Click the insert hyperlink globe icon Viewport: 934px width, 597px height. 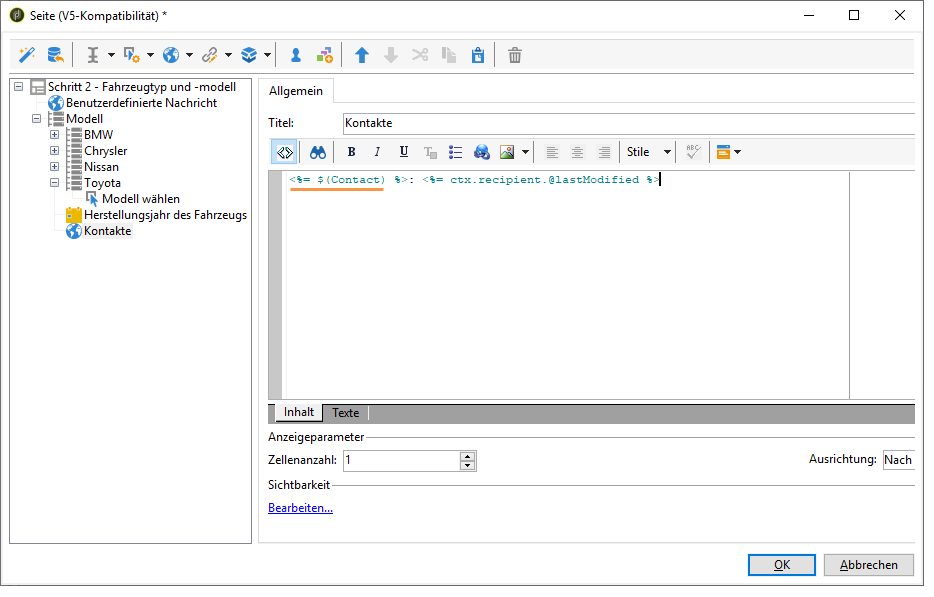[482, 153]
